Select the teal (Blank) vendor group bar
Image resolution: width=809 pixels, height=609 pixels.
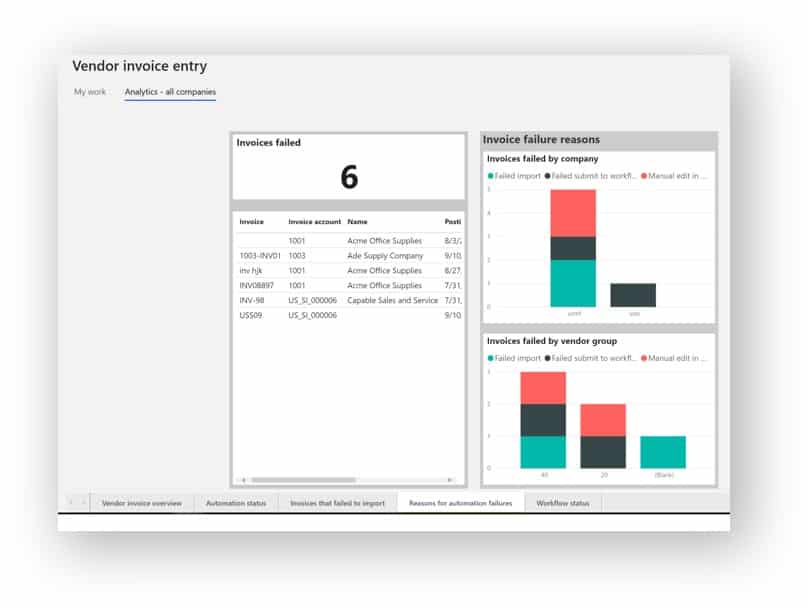tap(663, 452)
